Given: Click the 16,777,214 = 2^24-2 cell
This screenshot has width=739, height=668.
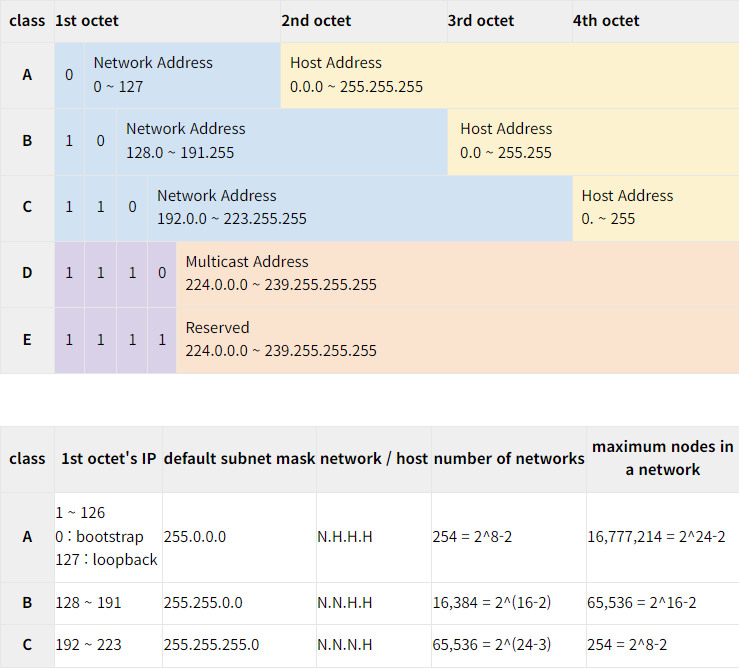Looking at the screenshot, I should click(x=663, y=537).
